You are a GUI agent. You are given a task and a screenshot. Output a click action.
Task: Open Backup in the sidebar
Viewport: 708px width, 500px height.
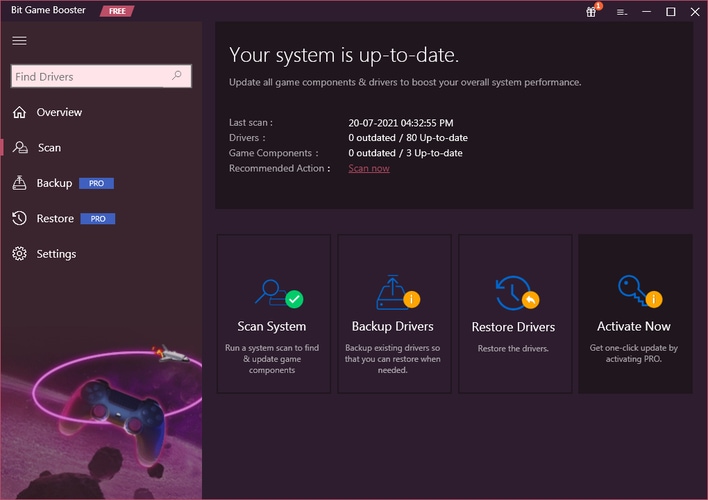click(54, 183)
